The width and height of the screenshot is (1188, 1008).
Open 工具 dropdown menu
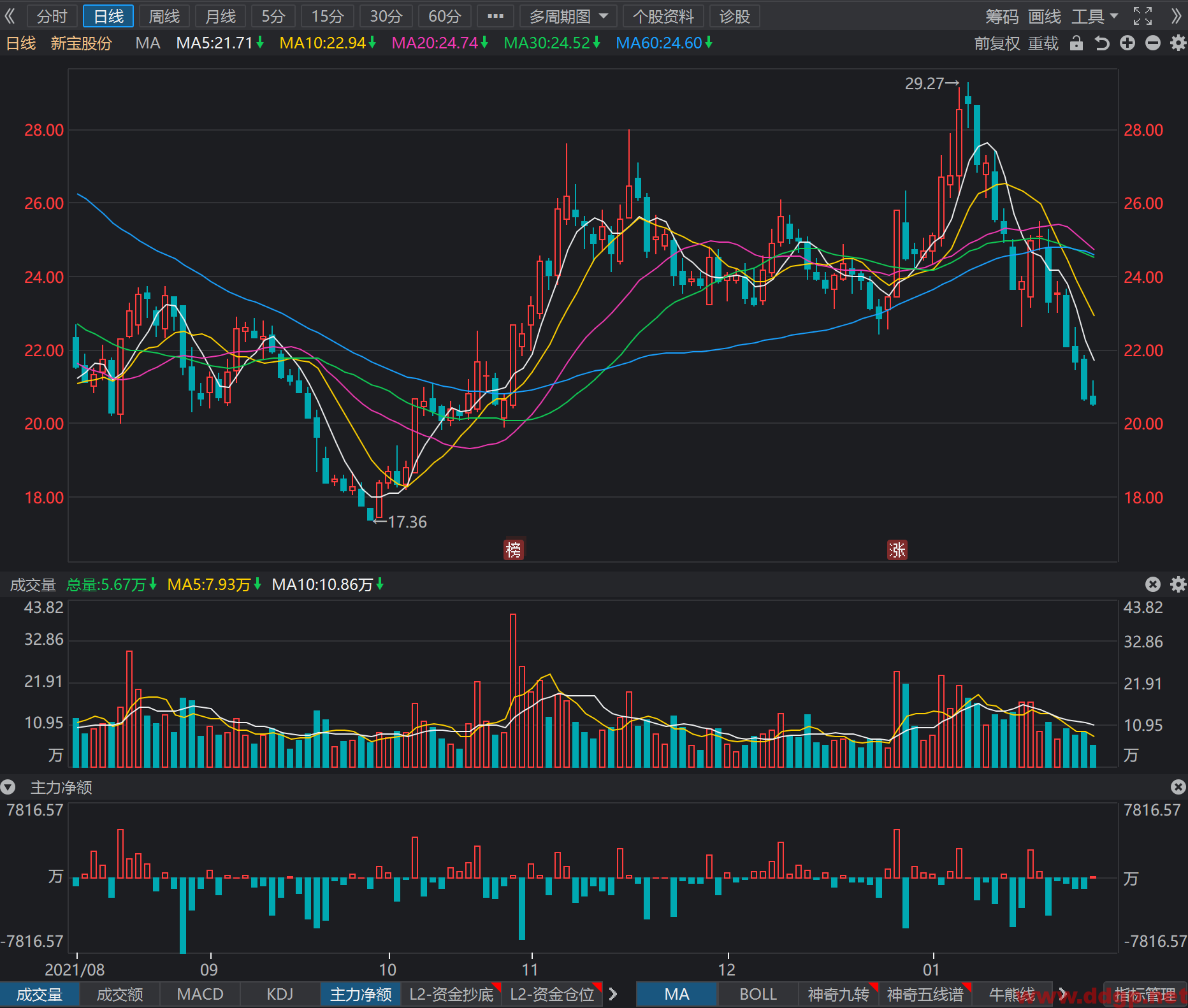[x=1094, y=16]
